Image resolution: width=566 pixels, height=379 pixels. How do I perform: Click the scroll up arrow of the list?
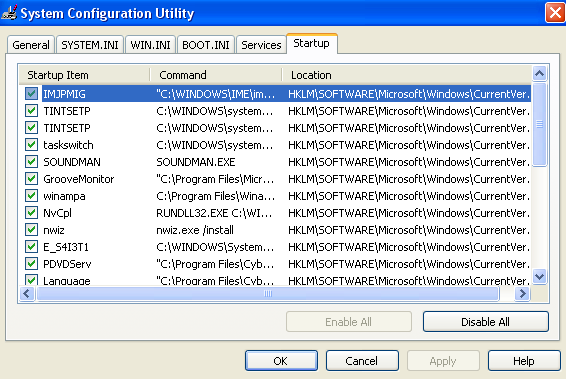(540, 74)
